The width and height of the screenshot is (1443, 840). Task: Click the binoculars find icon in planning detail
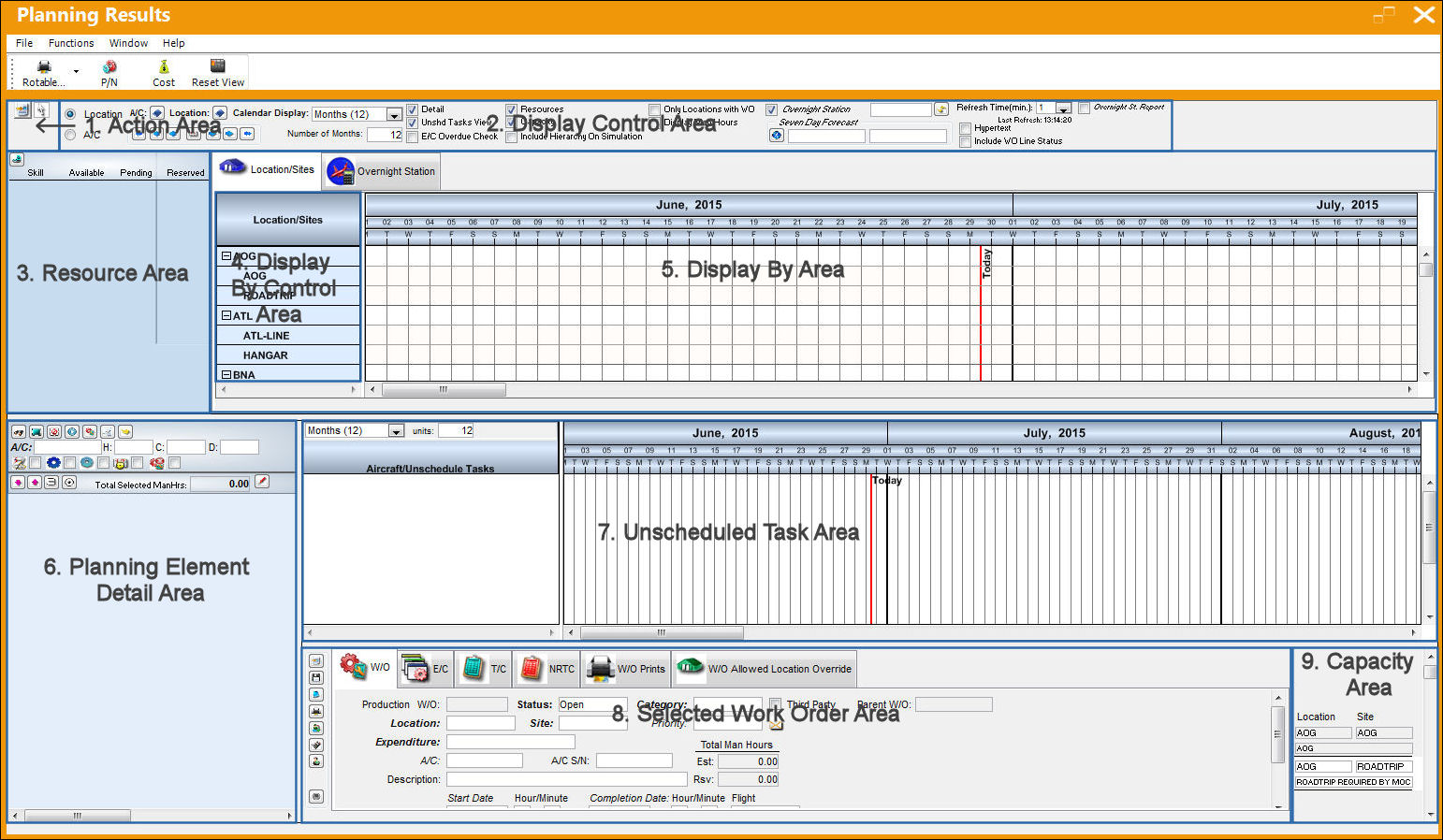18,431
